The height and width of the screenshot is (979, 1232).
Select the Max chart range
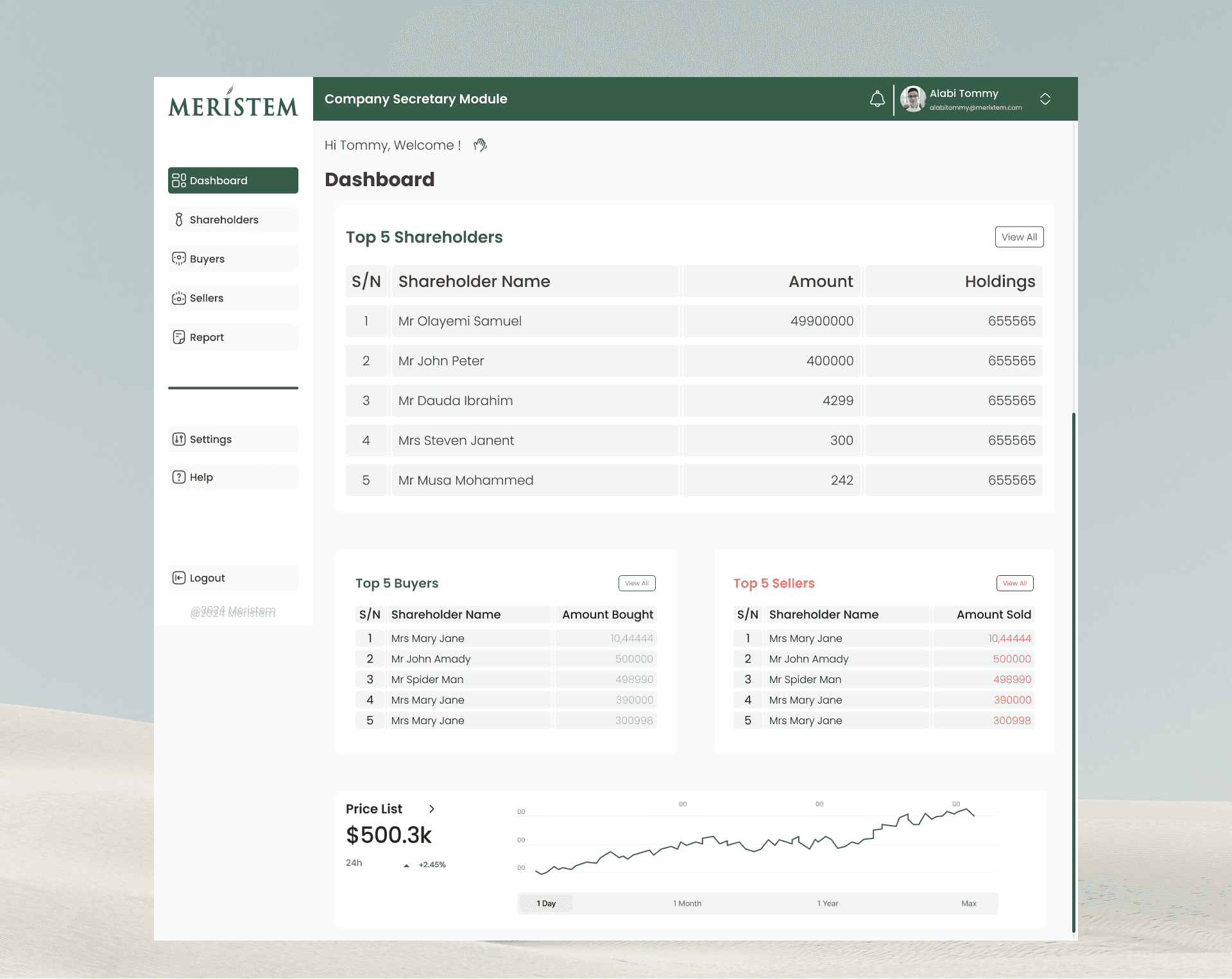pyautogui.click(x=968, y=903)
